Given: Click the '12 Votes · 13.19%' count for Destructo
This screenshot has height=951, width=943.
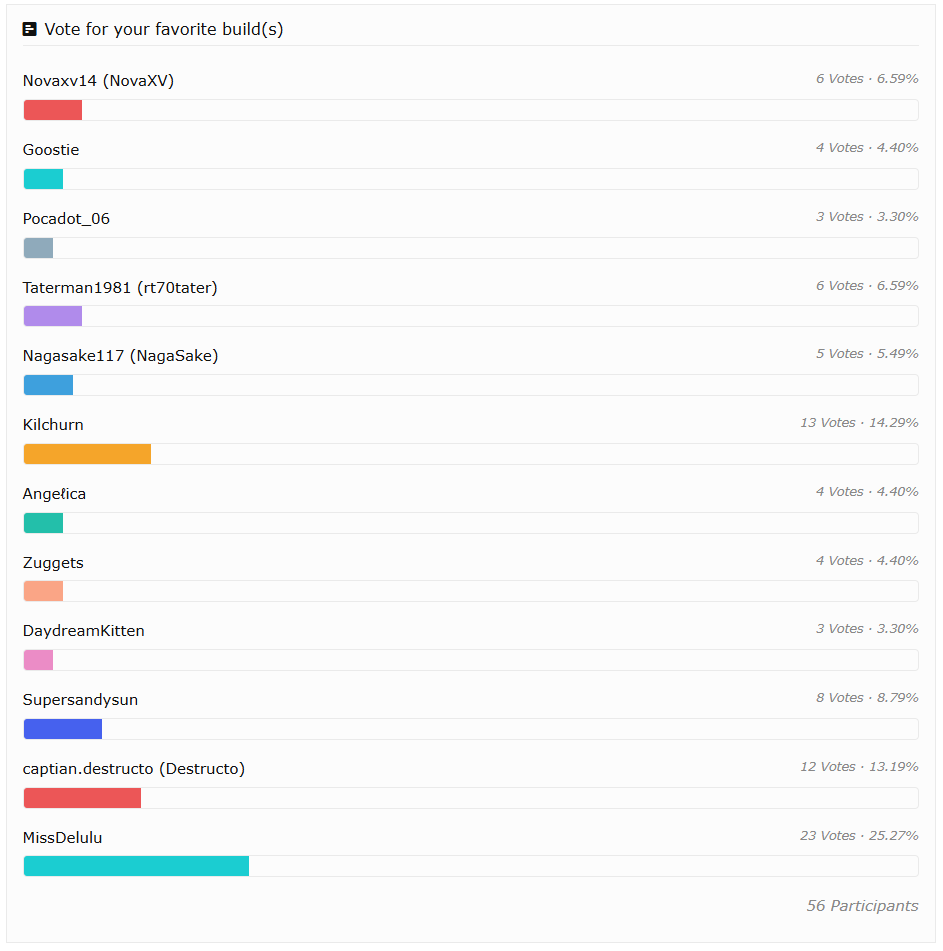Looking at the screenshot, I should pos(859,767).
